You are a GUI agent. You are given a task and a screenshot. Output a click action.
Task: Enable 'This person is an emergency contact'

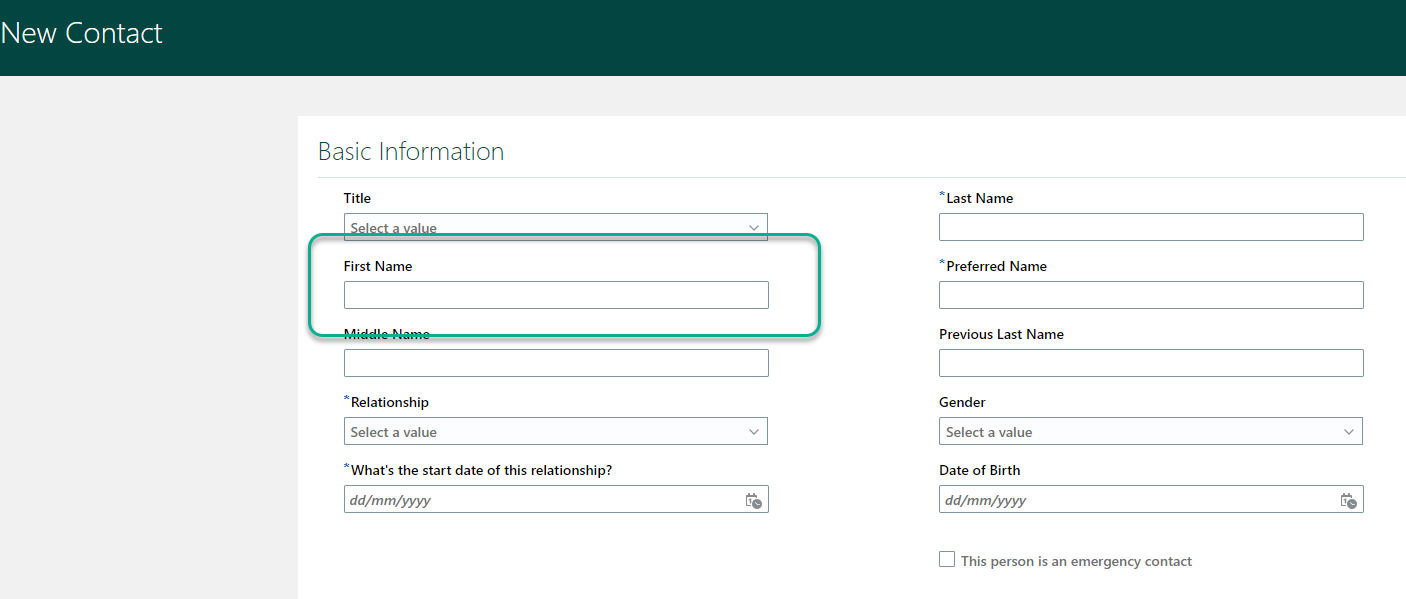point(946,559)
